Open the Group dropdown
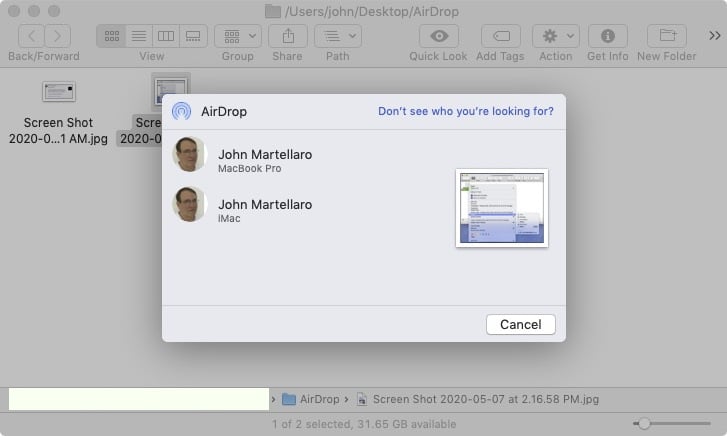This screenshot has height=436, width=727. (238, 36)
